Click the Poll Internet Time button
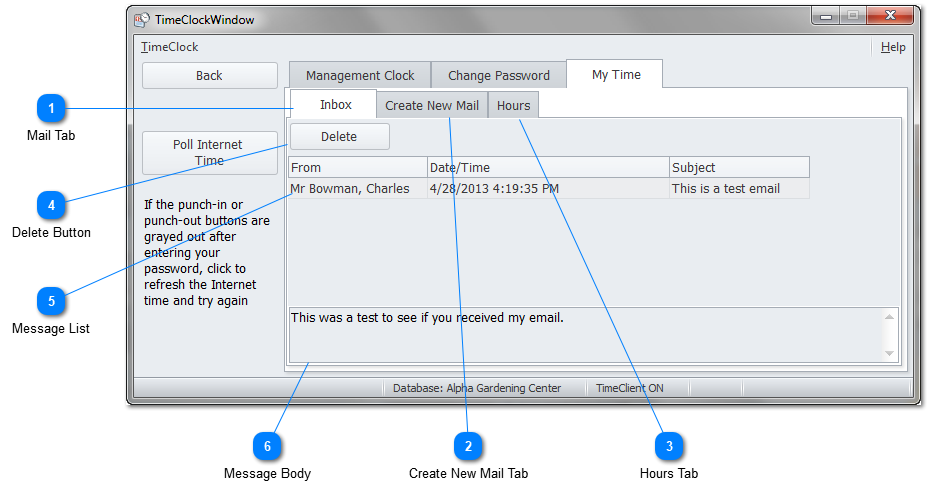The height and width of the screenshot is (497, 930). (x=209, y=152)
